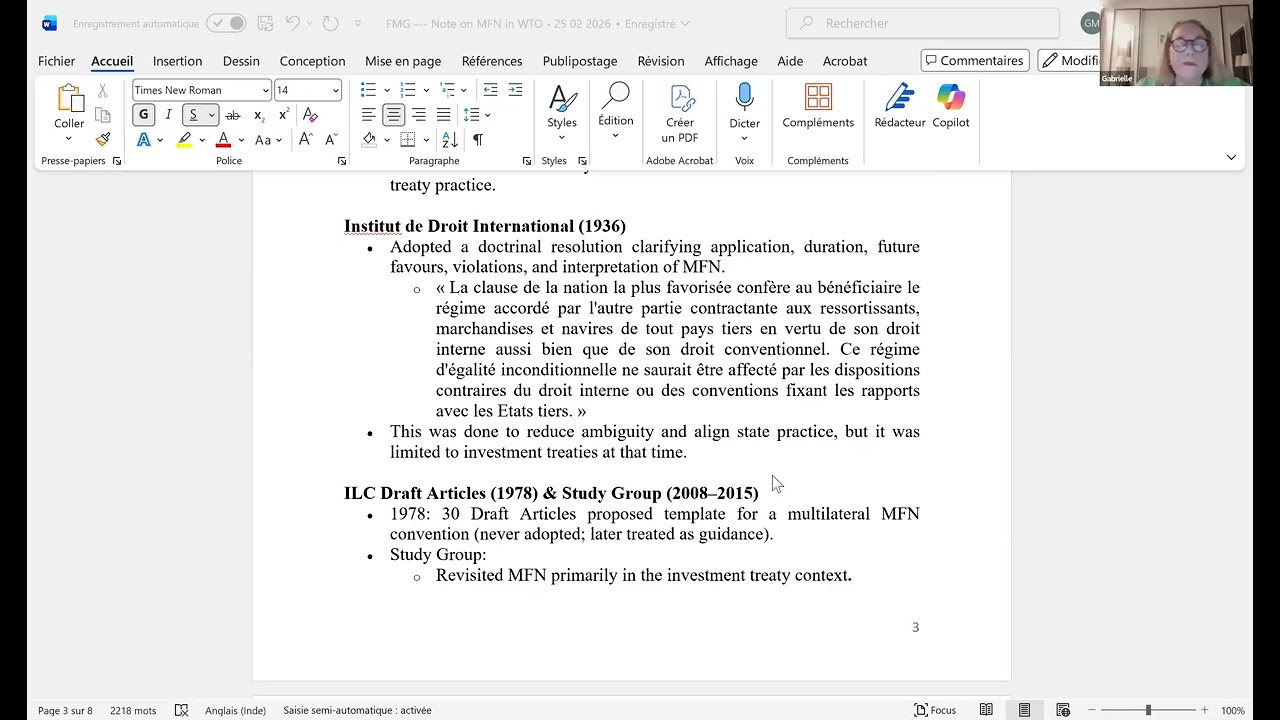This screenshot has height=720, width=1280.
Task: Toggle italic formatting
Action: 168,115
